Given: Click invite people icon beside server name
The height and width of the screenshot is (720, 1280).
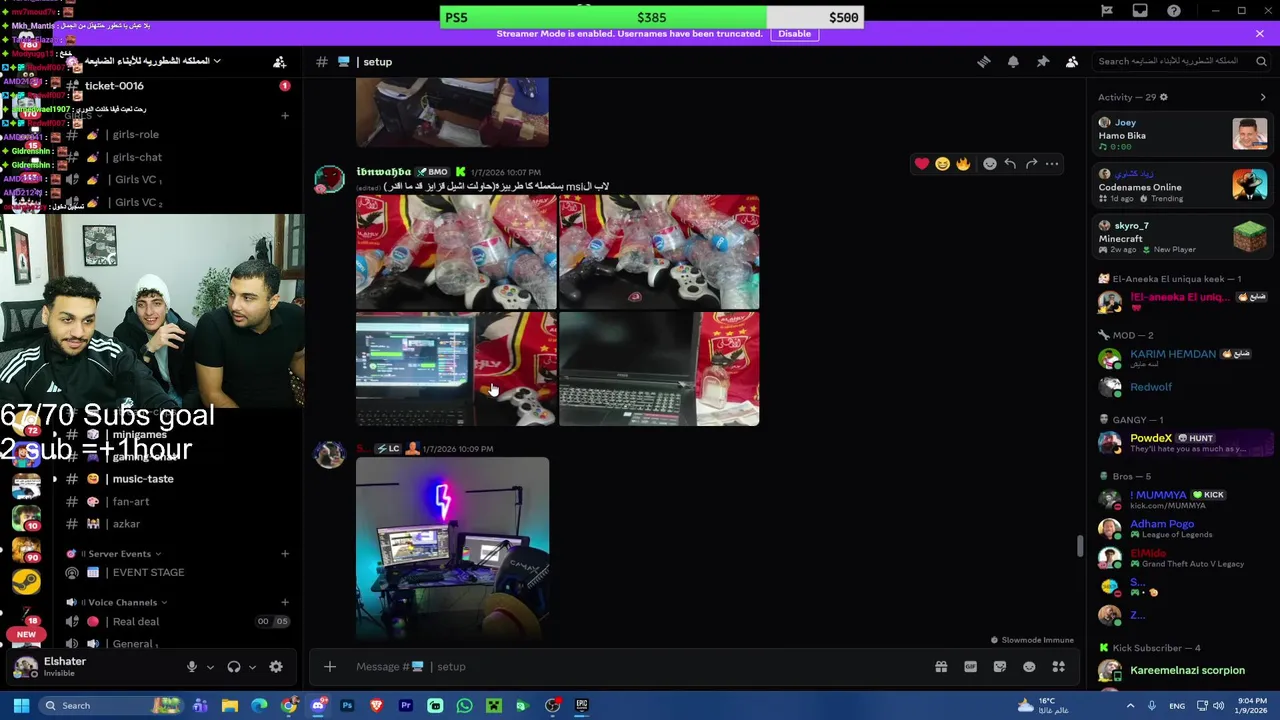Looking at the screenshot, I should (x=280, y=62).
